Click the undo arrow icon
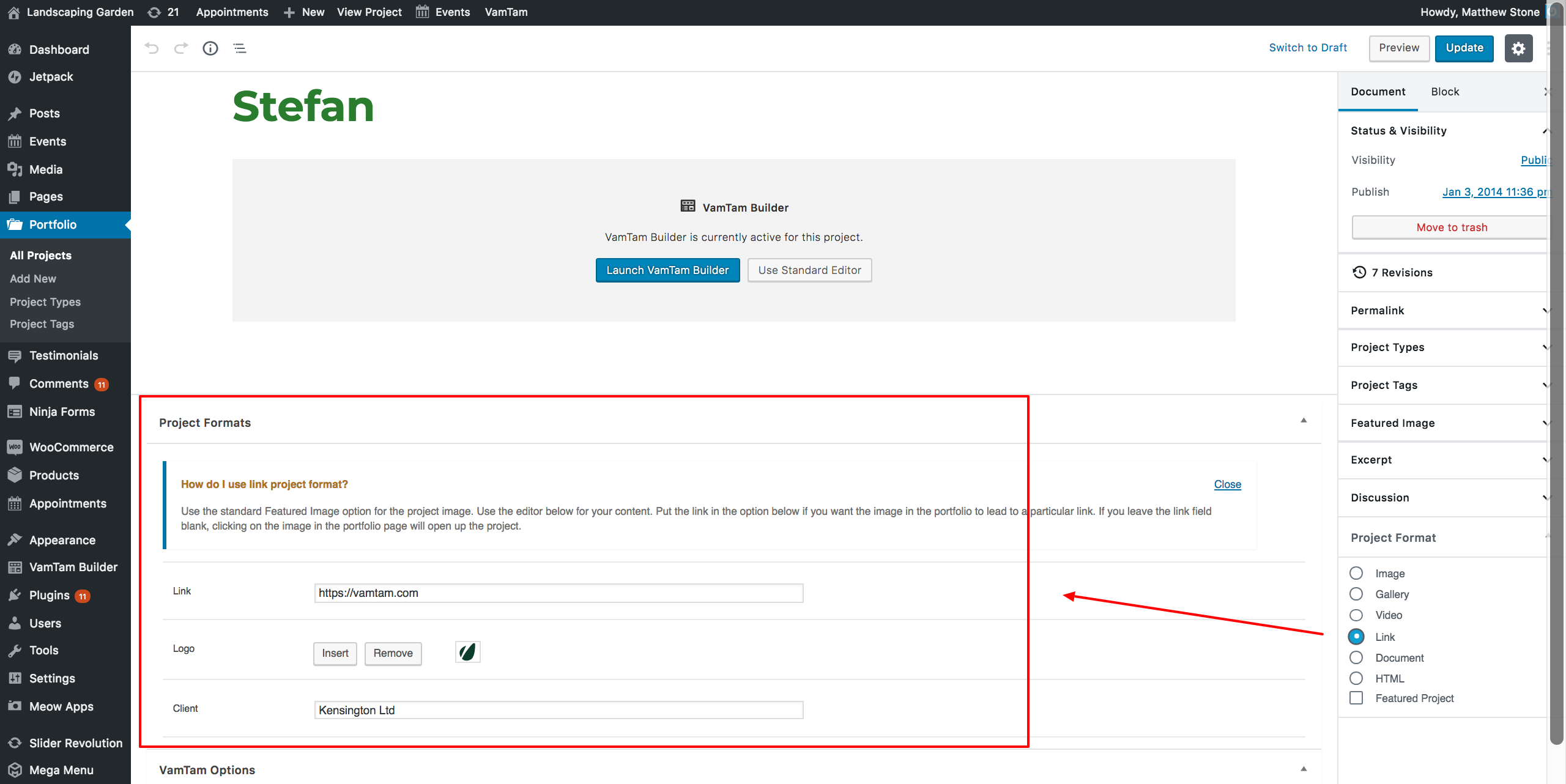 point(152,48)
